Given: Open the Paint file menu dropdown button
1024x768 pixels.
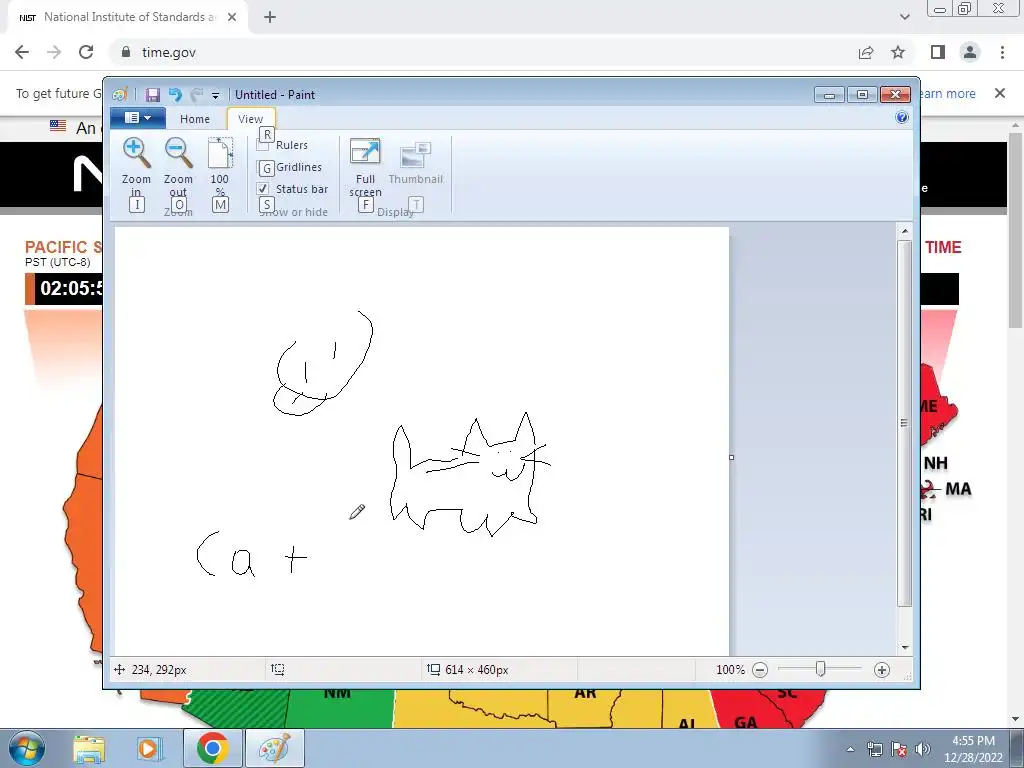Looking at the screenshot, I should pyautogui.click(x=138, y=118).
